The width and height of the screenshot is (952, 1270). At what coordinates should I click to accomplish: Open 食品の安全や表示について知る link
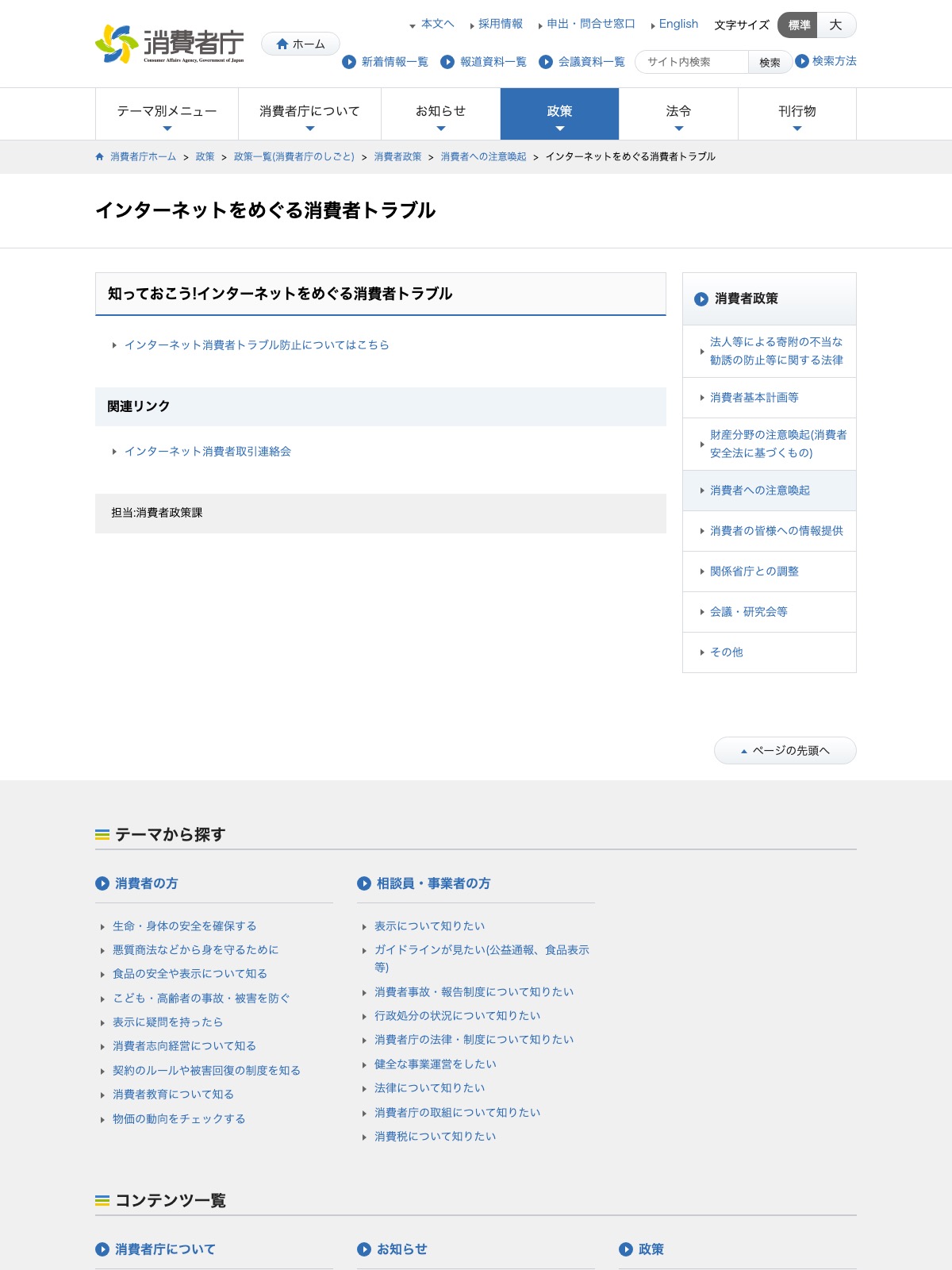tap(190, 974)
